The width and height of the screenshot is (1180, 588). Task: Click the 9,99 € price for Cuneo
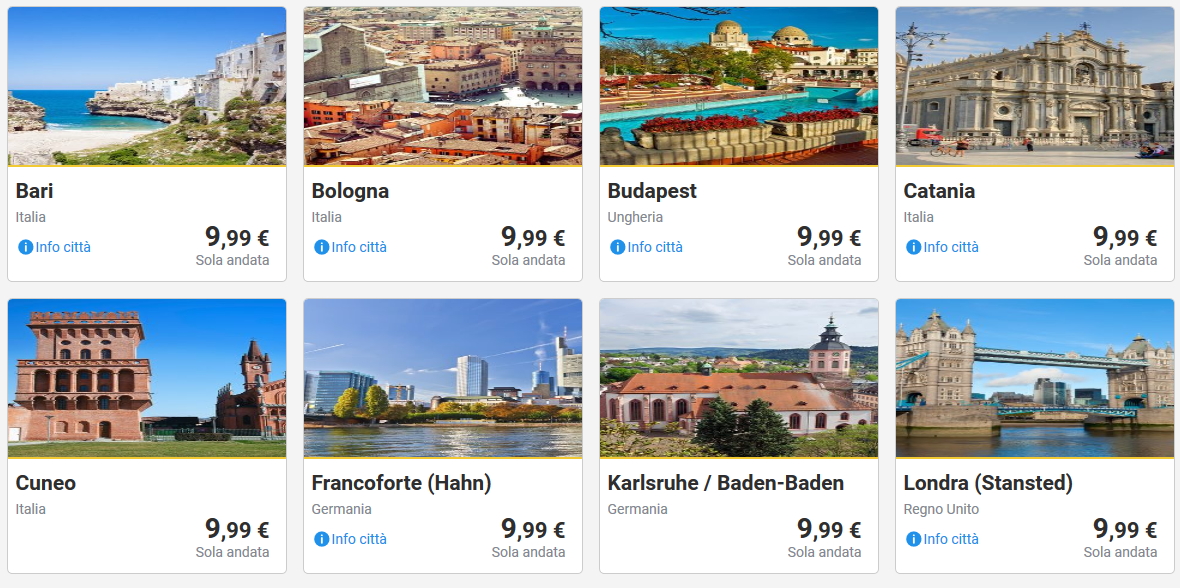pyautogui.click(x=237, y=529)
